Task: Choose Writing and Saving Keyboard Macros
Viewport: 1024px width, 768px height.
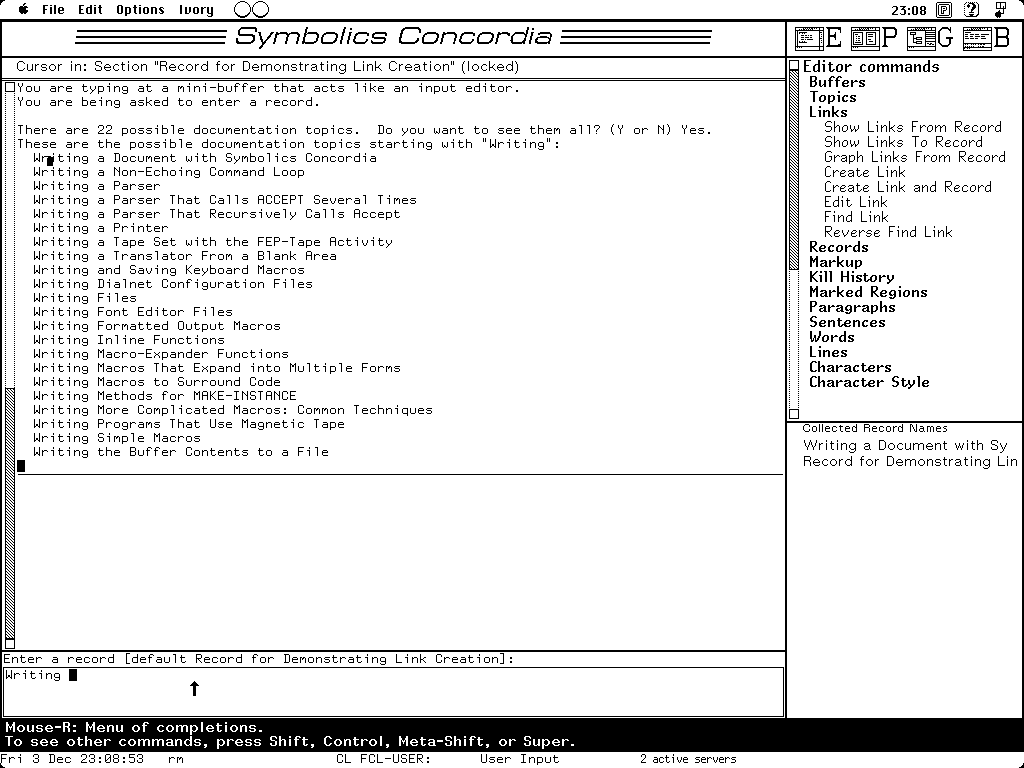Action: tap(169, 270)
